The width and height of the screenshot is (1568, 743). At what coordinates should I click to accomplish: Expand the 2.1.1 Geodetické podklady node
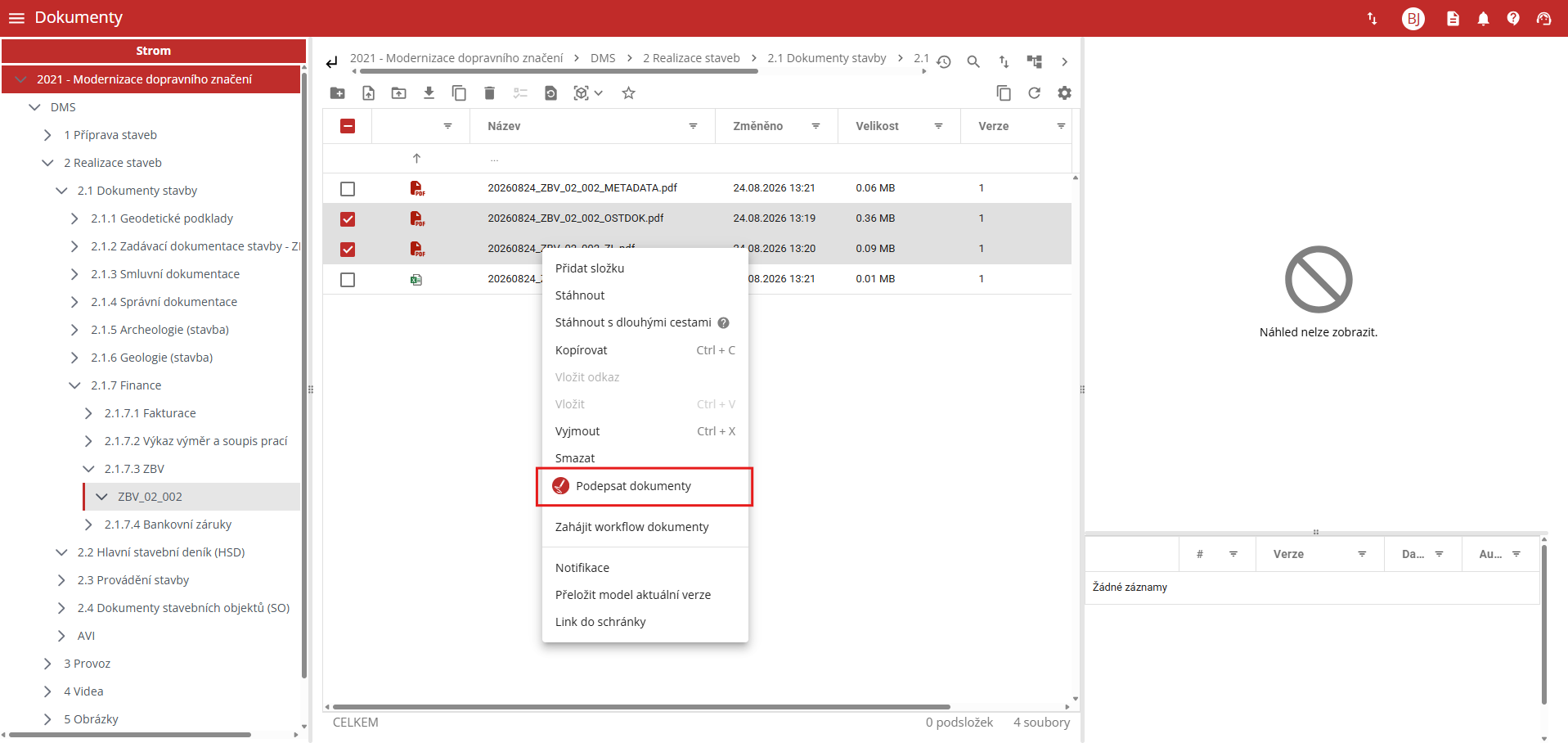coord(74,218)
